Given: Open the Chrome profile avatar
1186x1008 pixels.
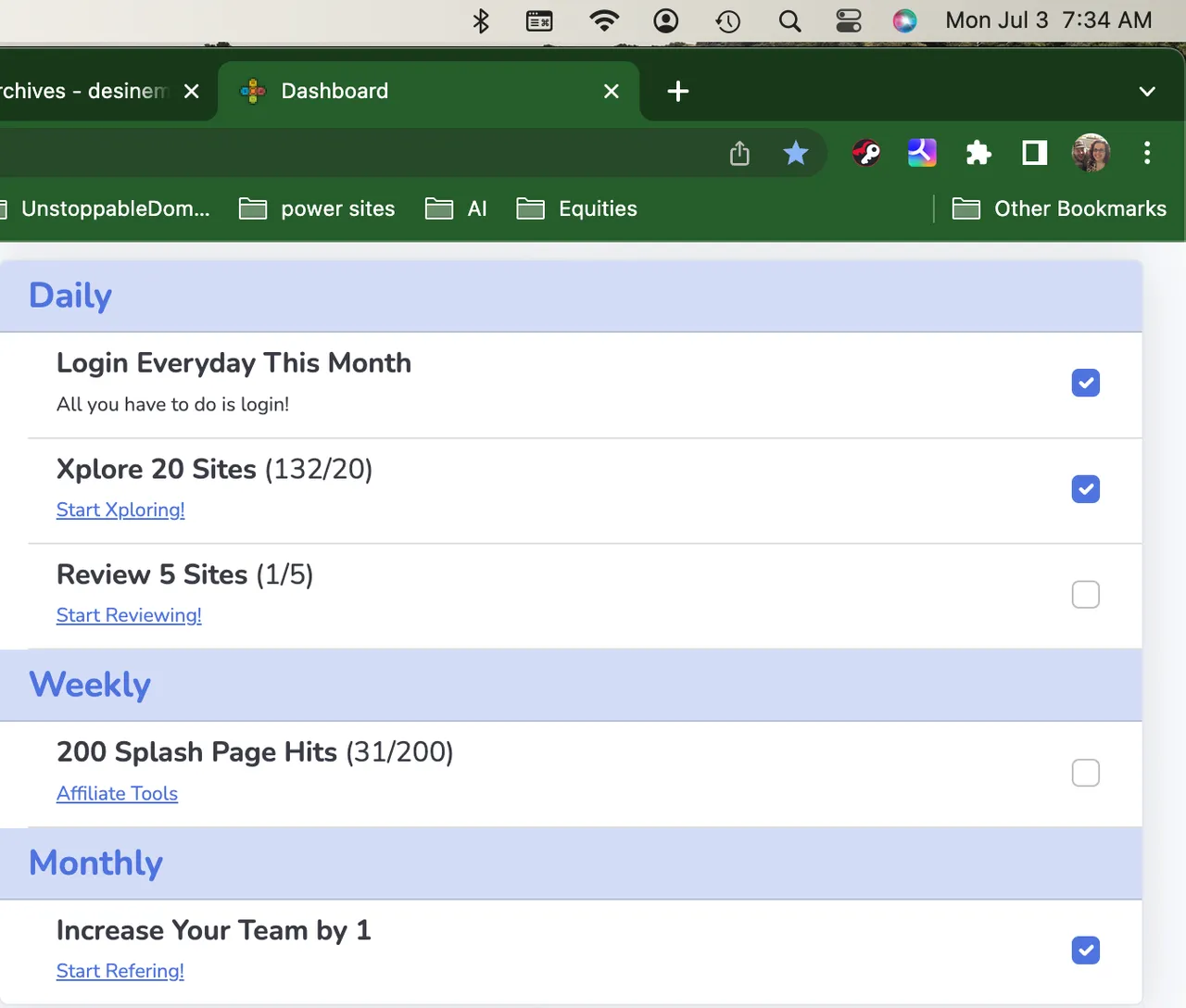Looking at the screenshot, I should [x=1091, y=153].
